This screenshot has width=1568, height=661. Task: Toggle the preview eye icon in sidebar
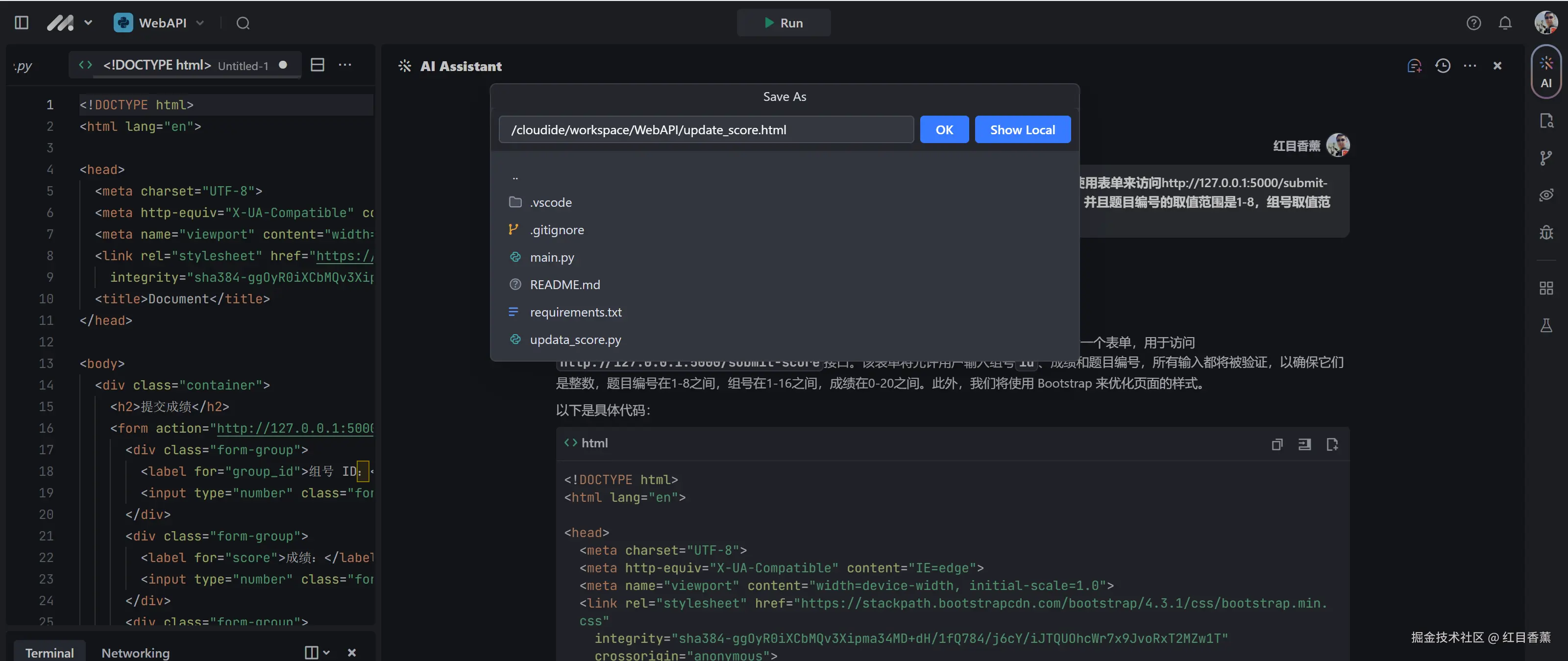[x=1545, y=195]
